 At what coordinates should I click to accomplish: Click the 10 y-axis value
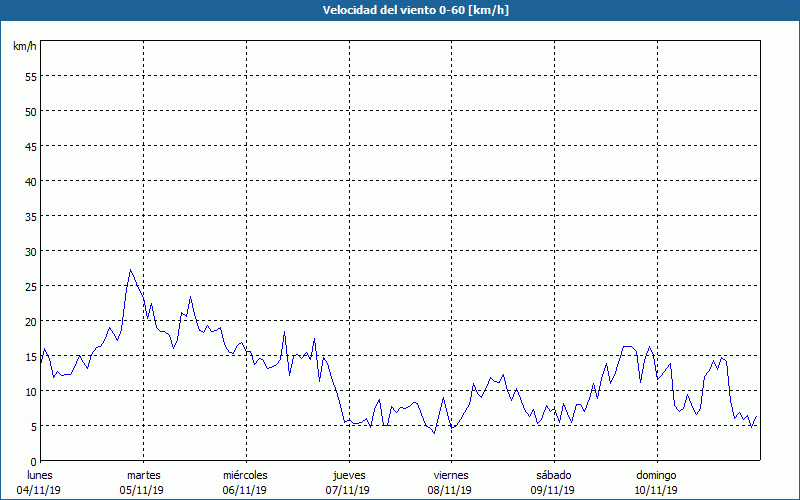pyautogui.click(x=31, y=391)
